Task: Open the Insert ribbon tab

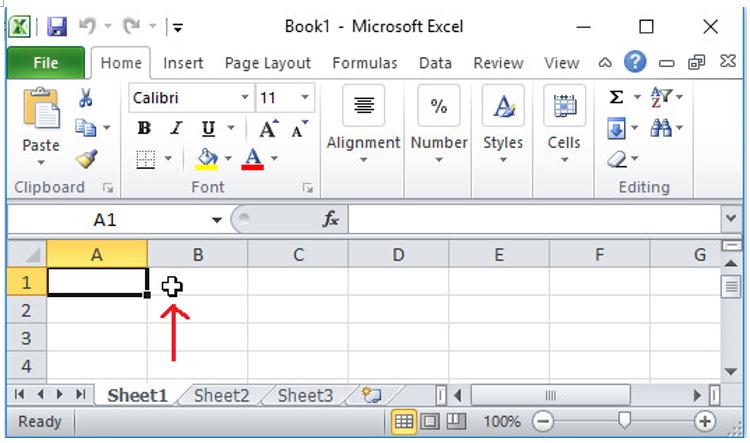Action: (183, 63)
